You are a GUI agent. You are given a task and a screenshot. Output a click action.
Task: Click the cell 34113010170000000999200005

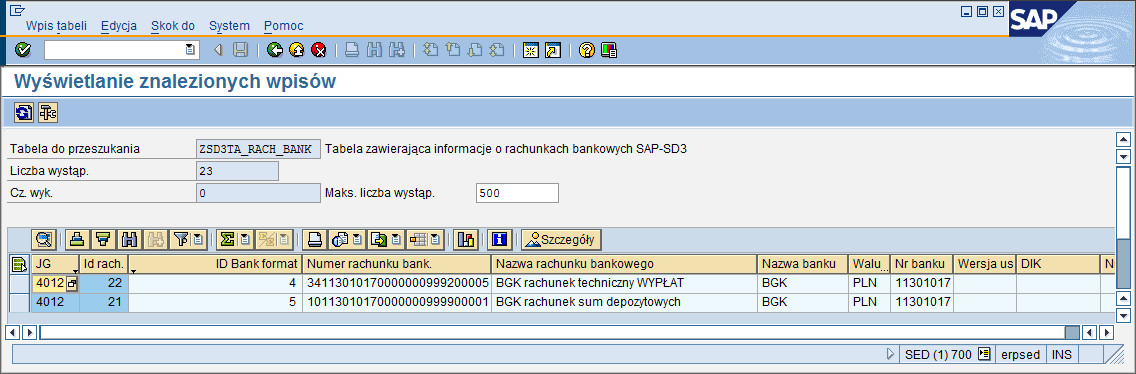click(x=397, y=283)
